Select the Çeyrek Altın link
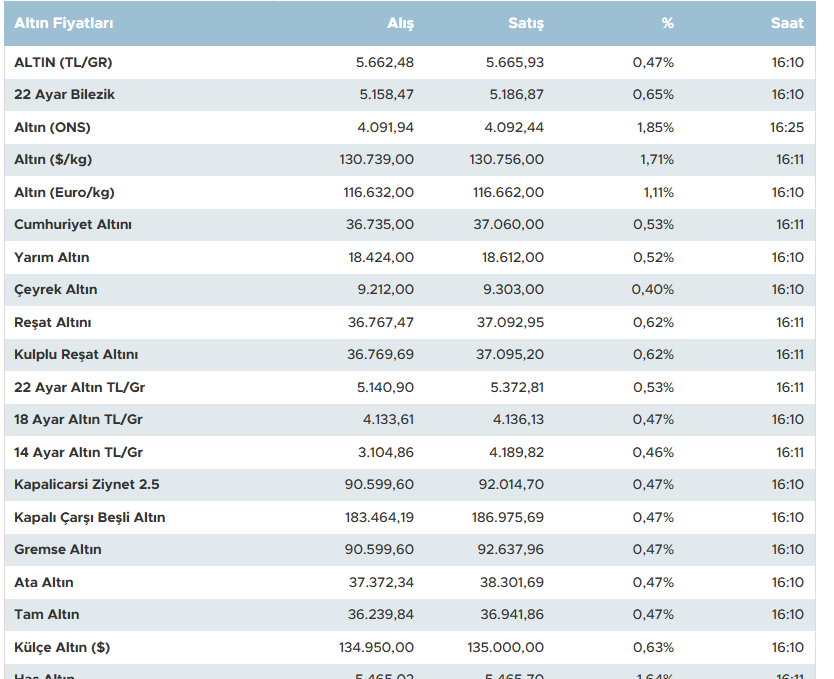 (56, 290)
